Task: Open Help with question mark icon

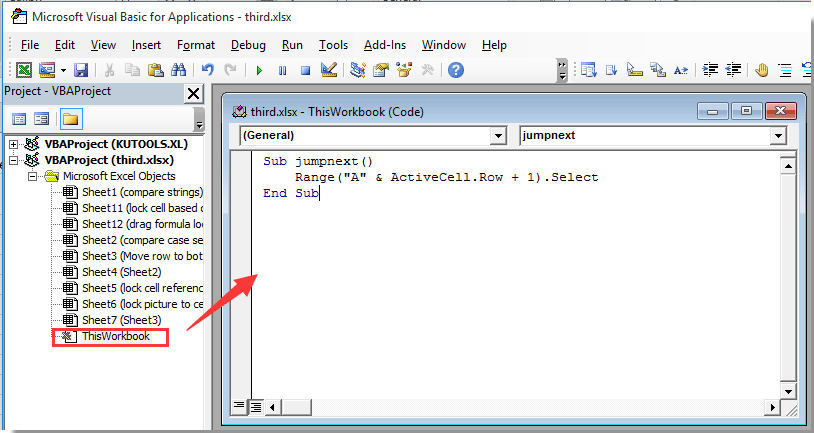Action: pos(456,70)
